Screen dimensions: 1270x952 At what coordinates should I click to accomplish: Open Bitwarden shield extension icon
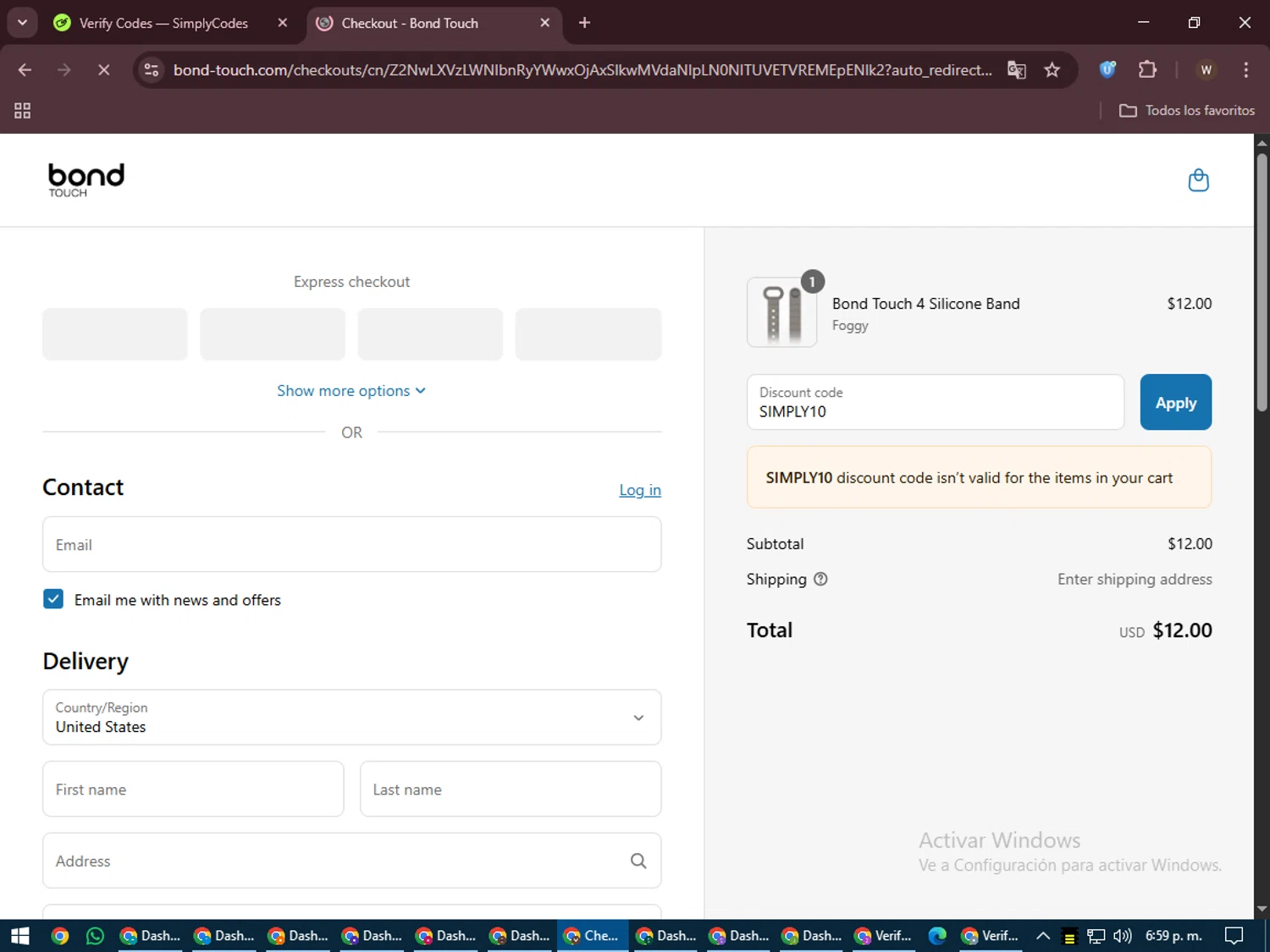tap(1107, 70)
